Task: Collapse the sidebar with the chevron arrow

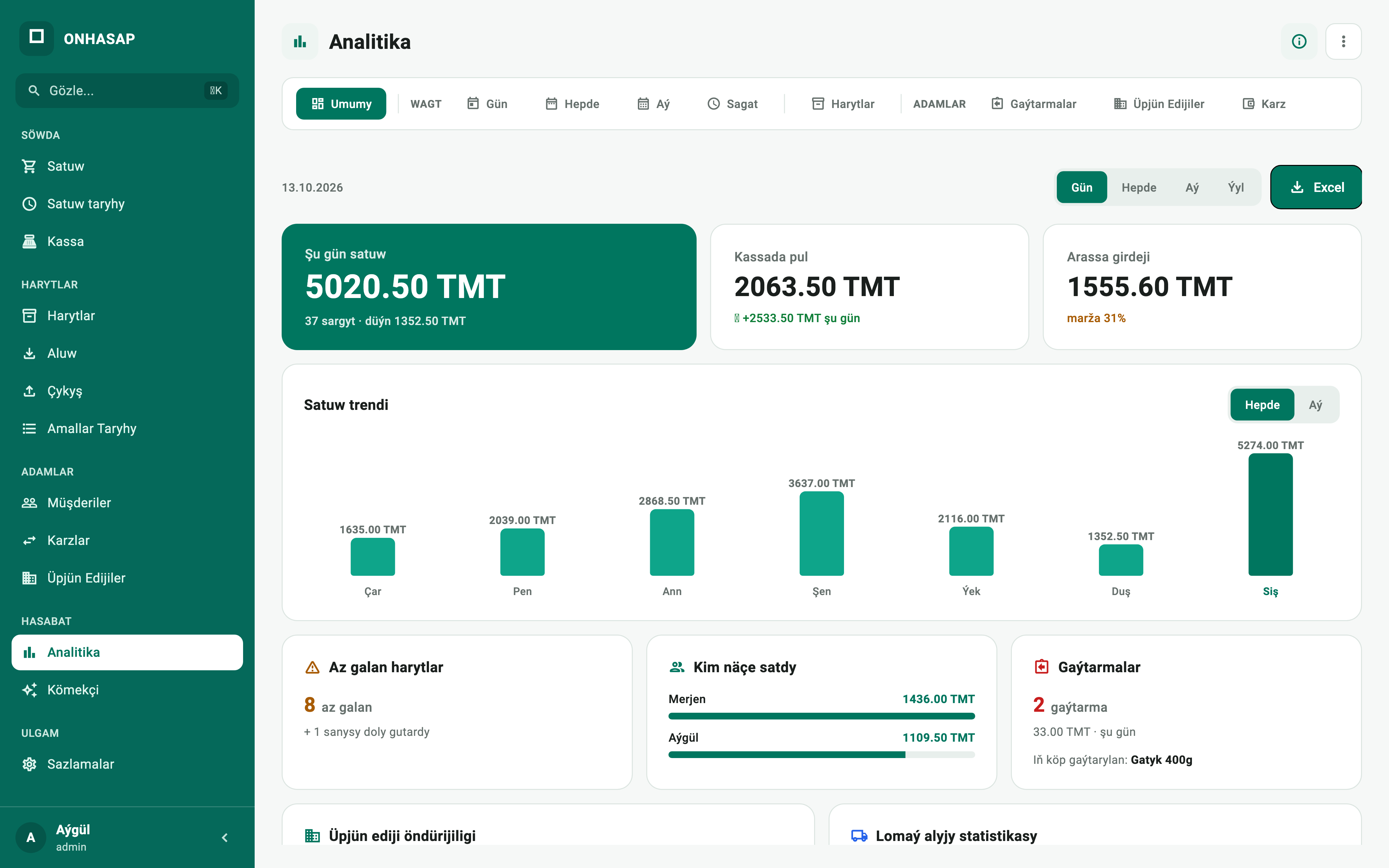Action: pos(225,837)
